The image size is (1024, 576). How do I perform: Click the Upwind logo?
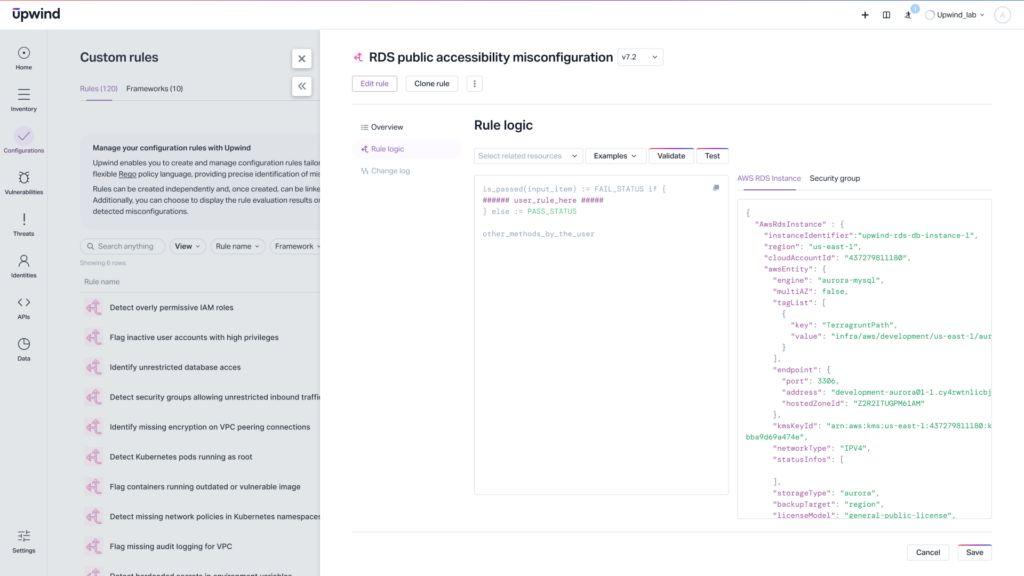pos(36,14)
